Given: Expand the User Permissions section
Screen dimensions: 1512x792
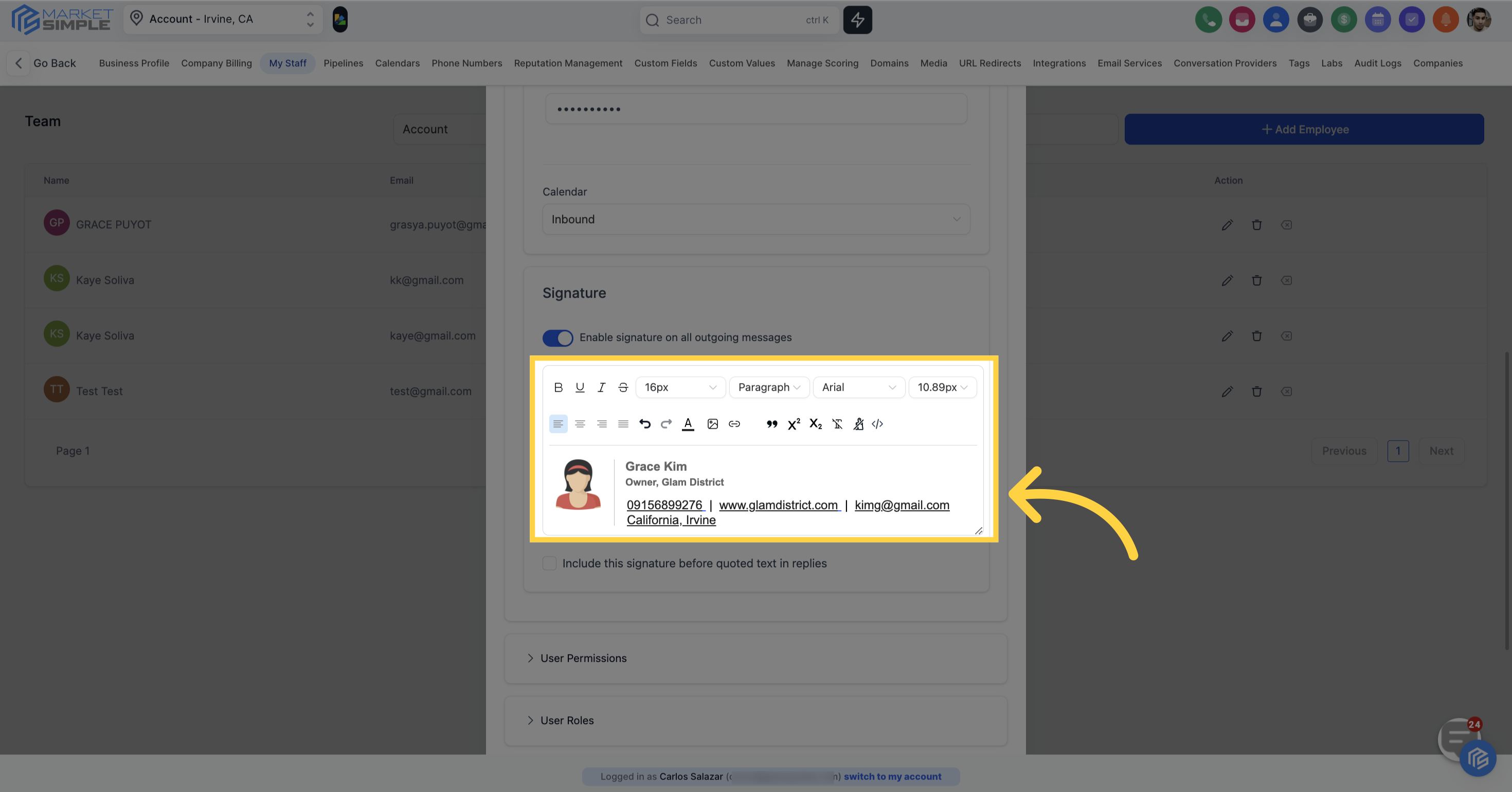Looking at the screenshot, I should [x=583, y=658].
